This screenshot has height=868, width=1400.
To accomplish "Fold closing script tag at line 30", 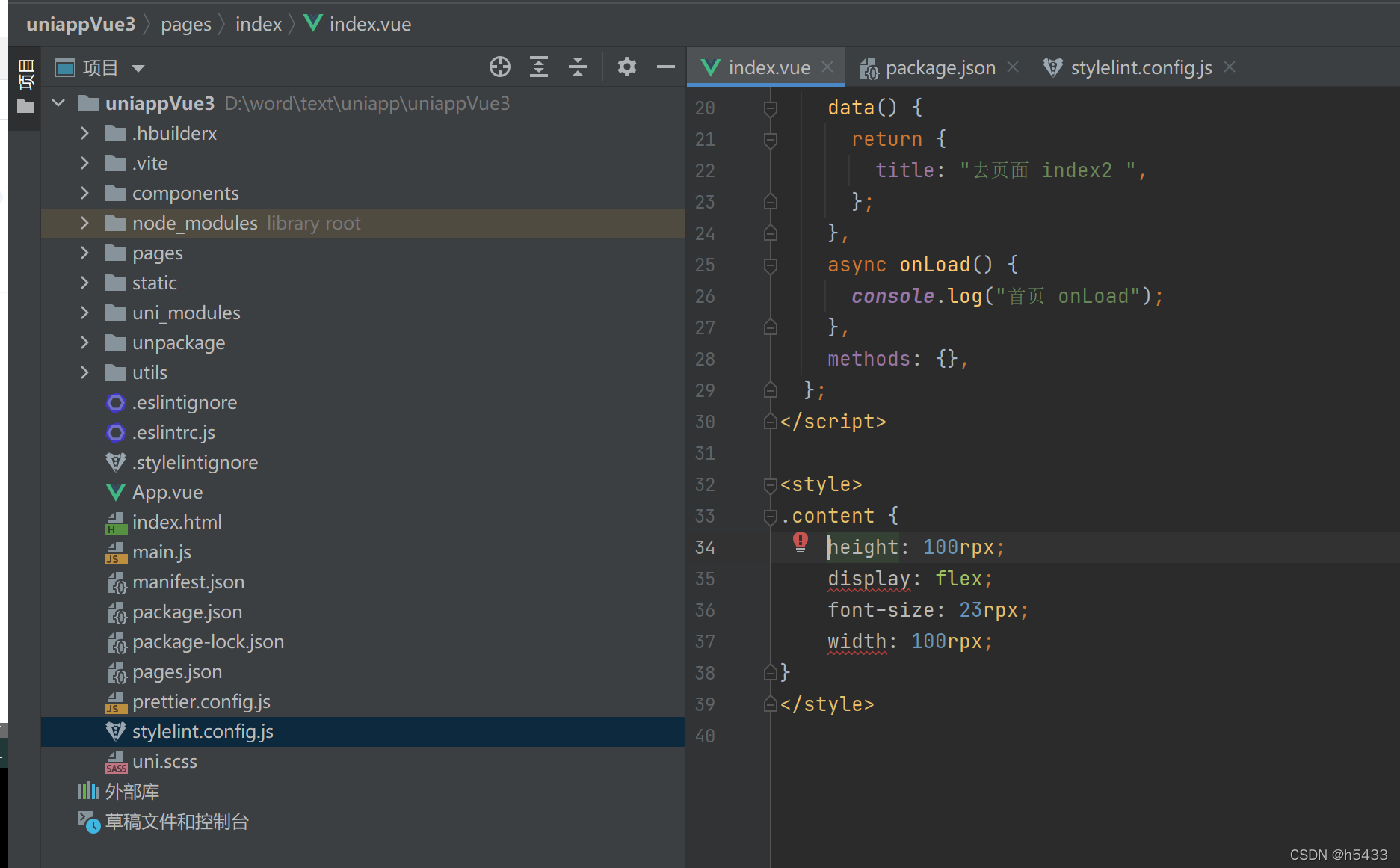I will click(x=771, y=422).
